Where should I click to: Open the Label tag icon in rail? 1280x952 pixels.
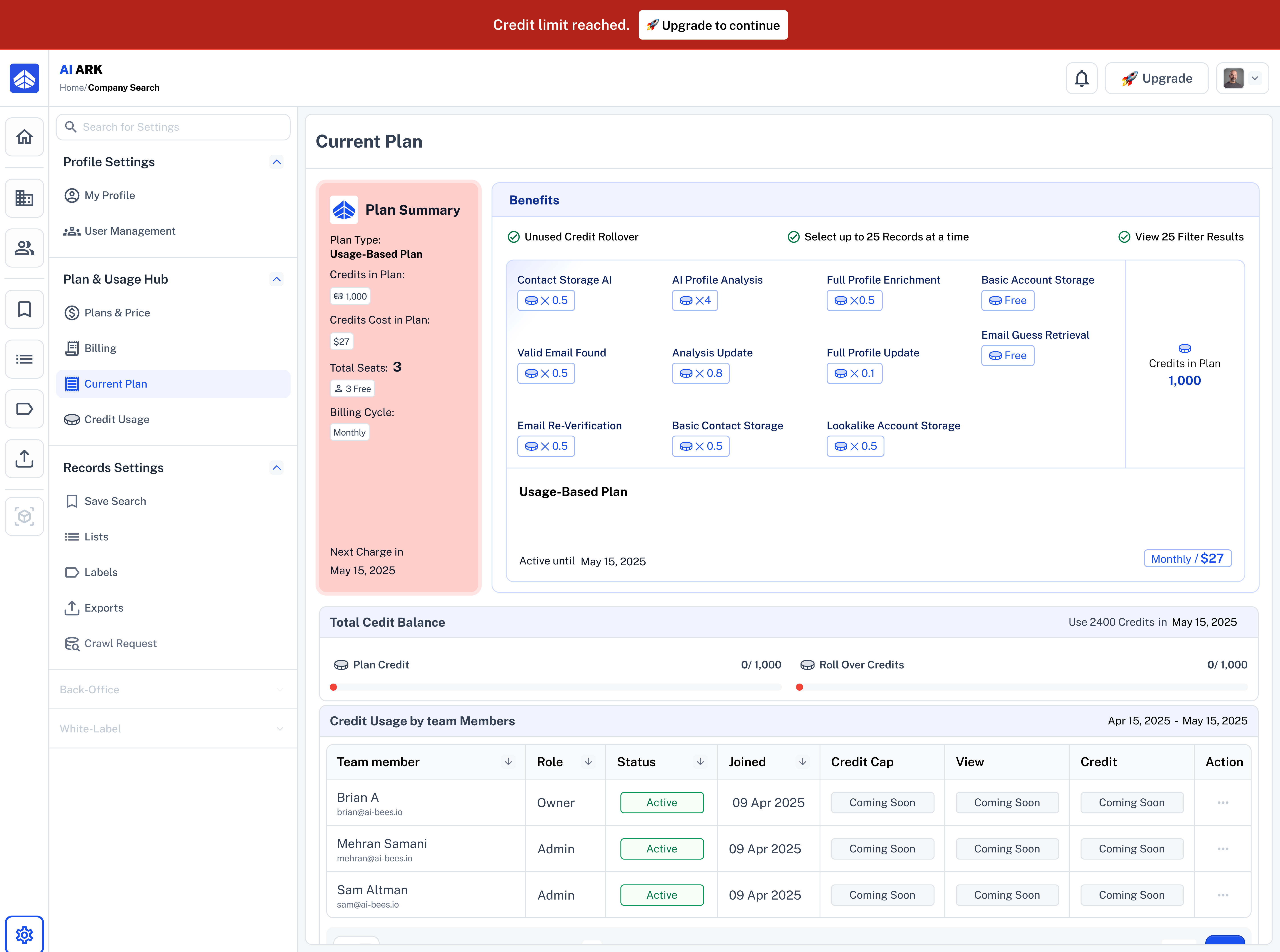click(x=24, y=409)
